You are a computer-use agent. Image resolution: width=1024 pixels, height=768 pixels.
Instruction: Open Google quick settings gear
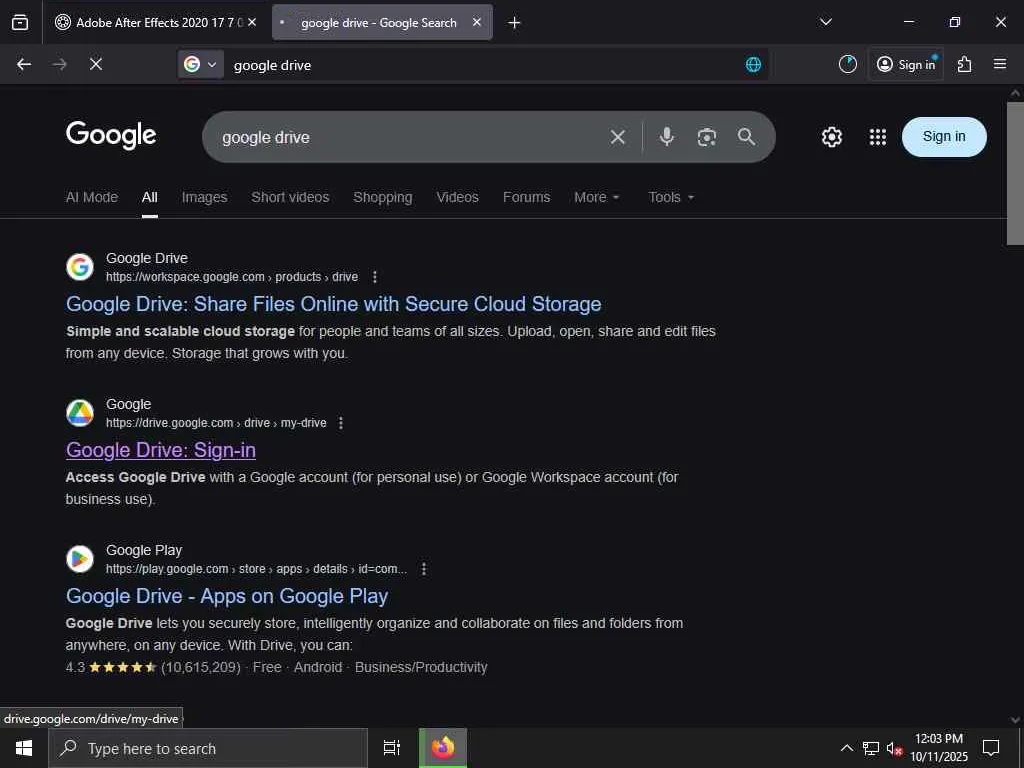[831, 137]
